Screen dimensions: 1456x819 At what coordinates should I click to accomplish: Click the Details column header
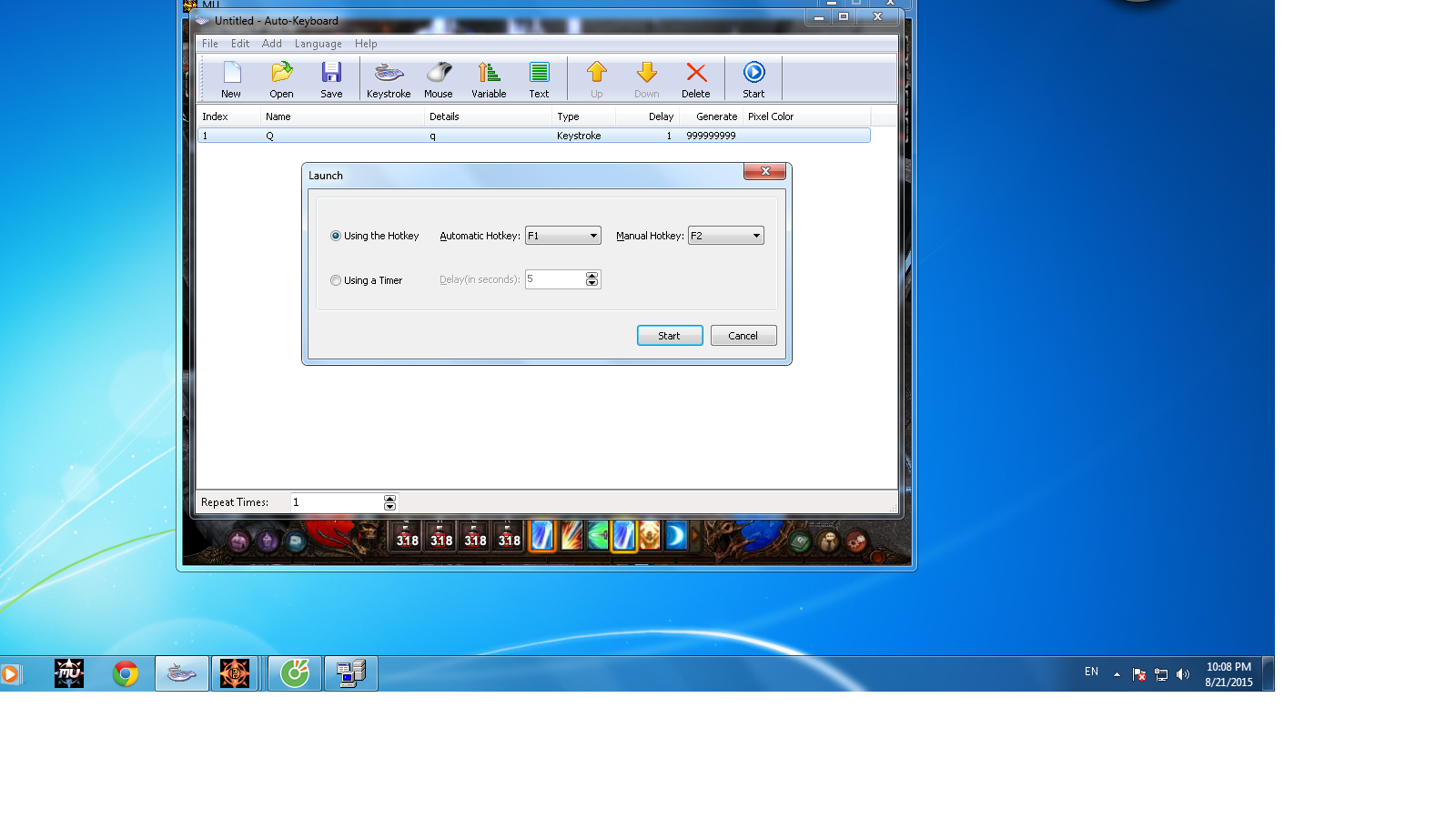(x=489, y=116)
